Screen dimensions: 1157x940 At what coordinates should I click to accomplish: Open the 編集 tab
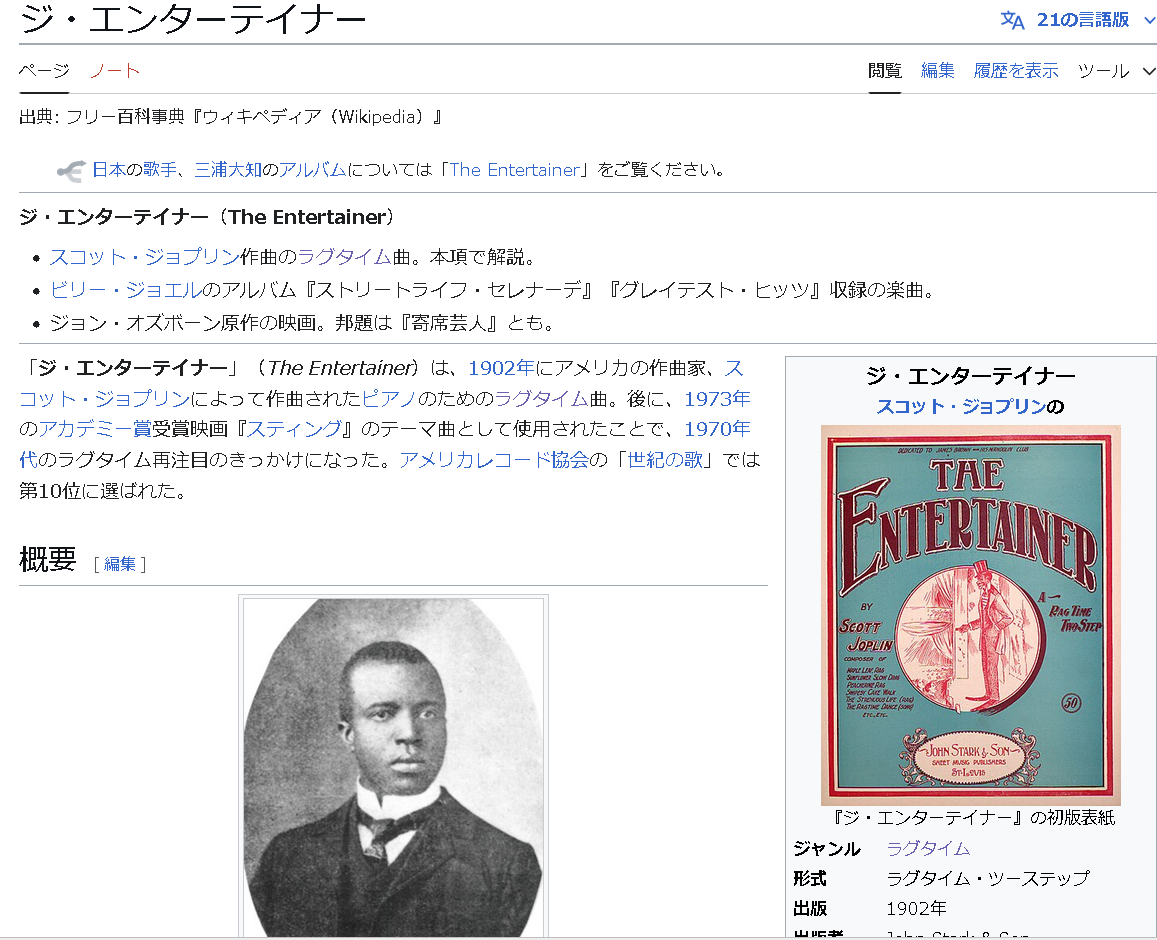click(x=937, y=71)
